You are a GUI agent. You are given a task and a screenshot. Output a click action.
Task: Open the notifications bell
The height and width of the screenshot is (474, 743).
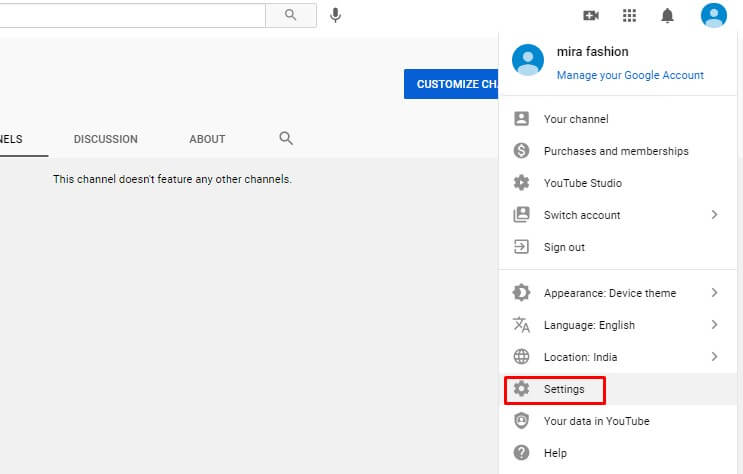[667, 16]
